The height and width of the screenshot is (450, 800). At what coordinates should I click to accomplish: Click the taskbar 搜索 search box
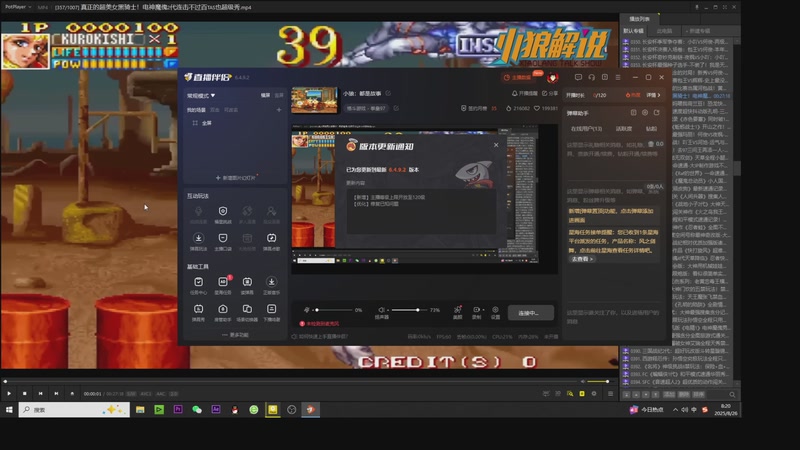click(x=74, y=410)
